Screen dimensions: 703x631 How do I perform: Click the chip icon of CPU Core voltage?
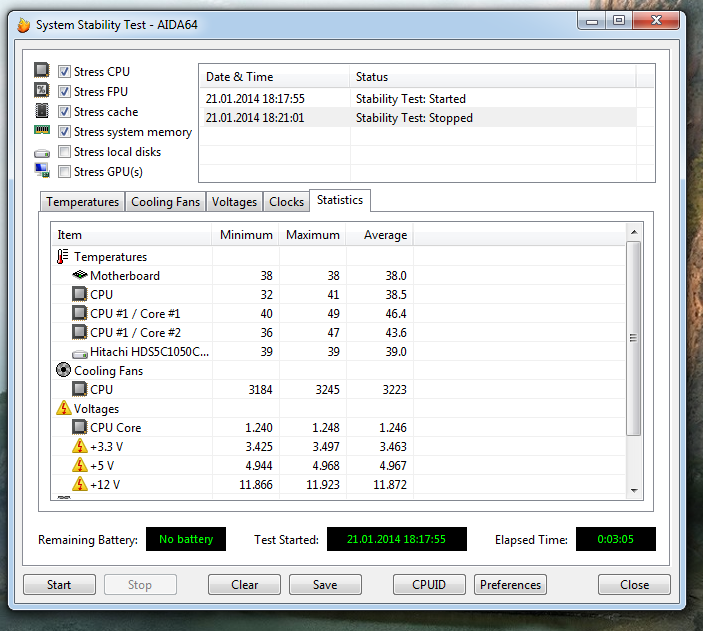[x=79, y=427]
